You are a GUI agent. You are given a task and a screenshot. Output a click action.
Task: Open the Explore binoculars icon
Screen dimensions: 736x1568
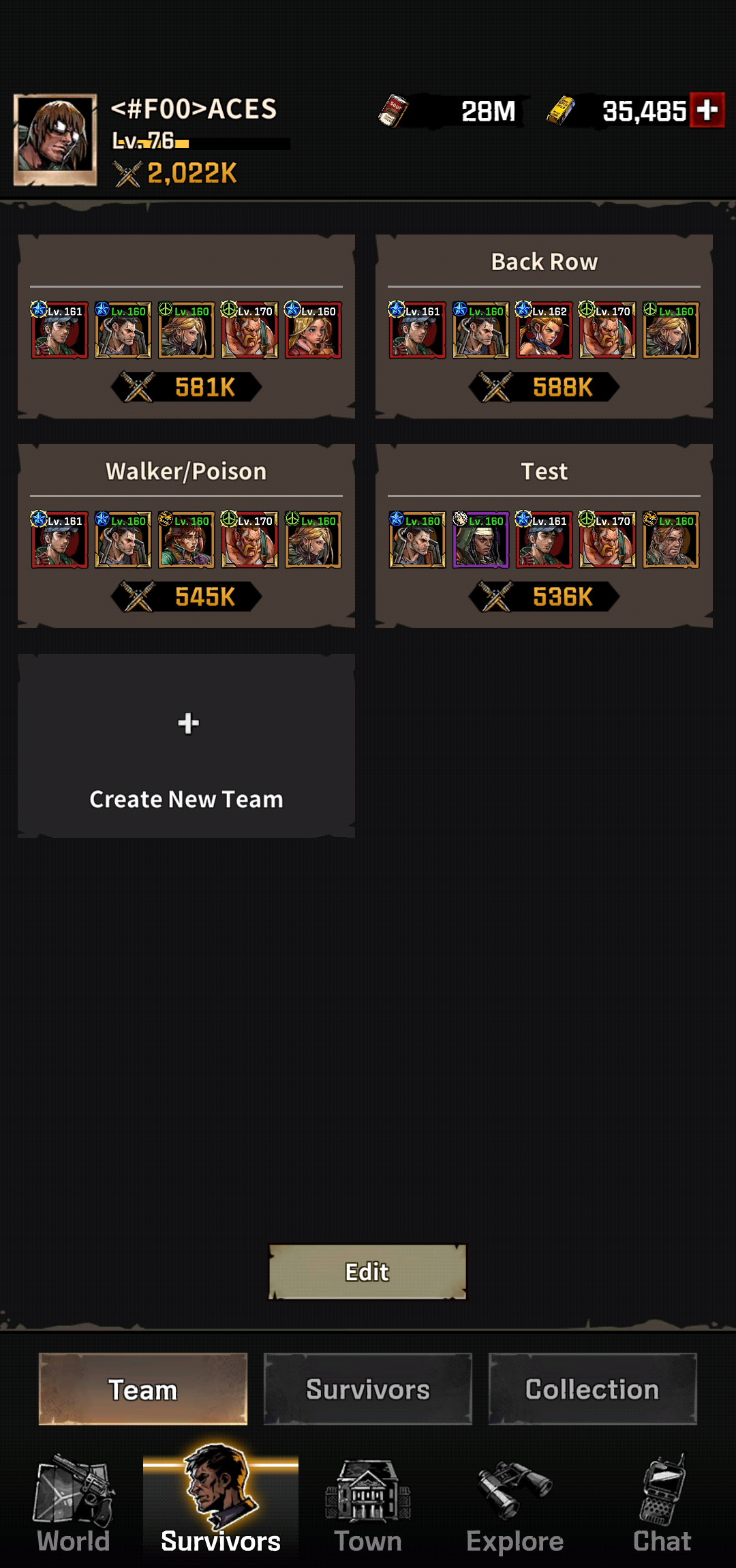pos(515,1491)
